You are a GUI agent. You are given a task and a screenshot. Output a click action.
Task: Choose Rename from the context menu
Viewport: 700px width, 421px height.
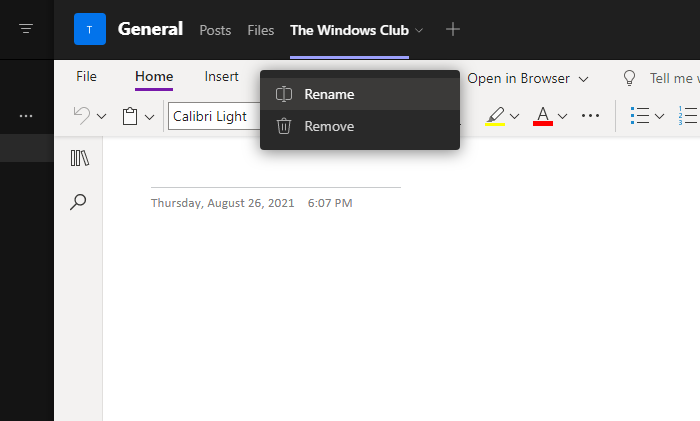pyautogui.click(x=329, y=94)
